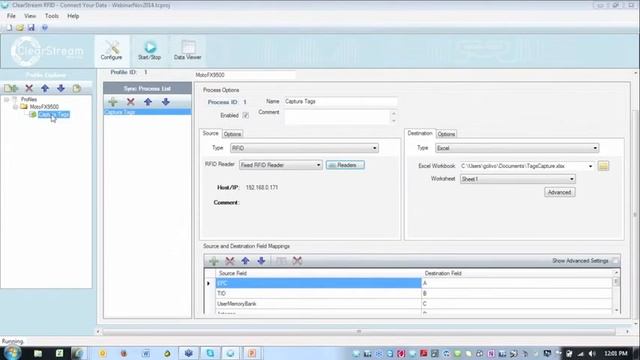This screenshot has height=360, width=640.
Task: Move process down in Sync Process List
Action: click(x=165, y=102)
